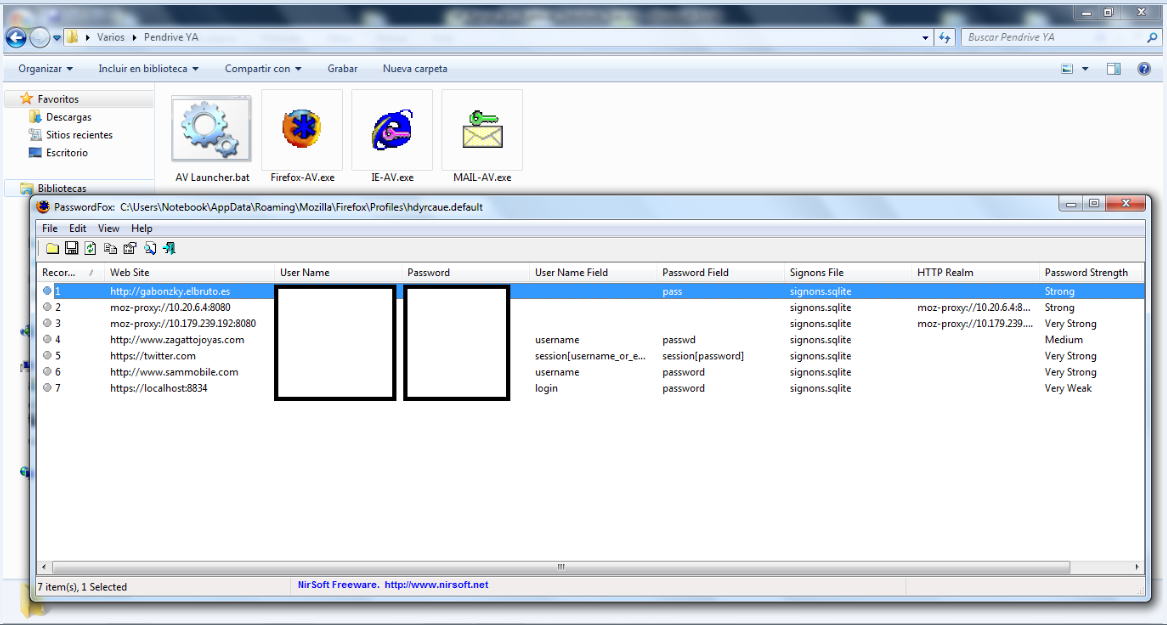Image resolution: width=1167 pixels, height=625 pixels.
Task: Go back with Explorer back arrow button
Action: coord(16,37)
